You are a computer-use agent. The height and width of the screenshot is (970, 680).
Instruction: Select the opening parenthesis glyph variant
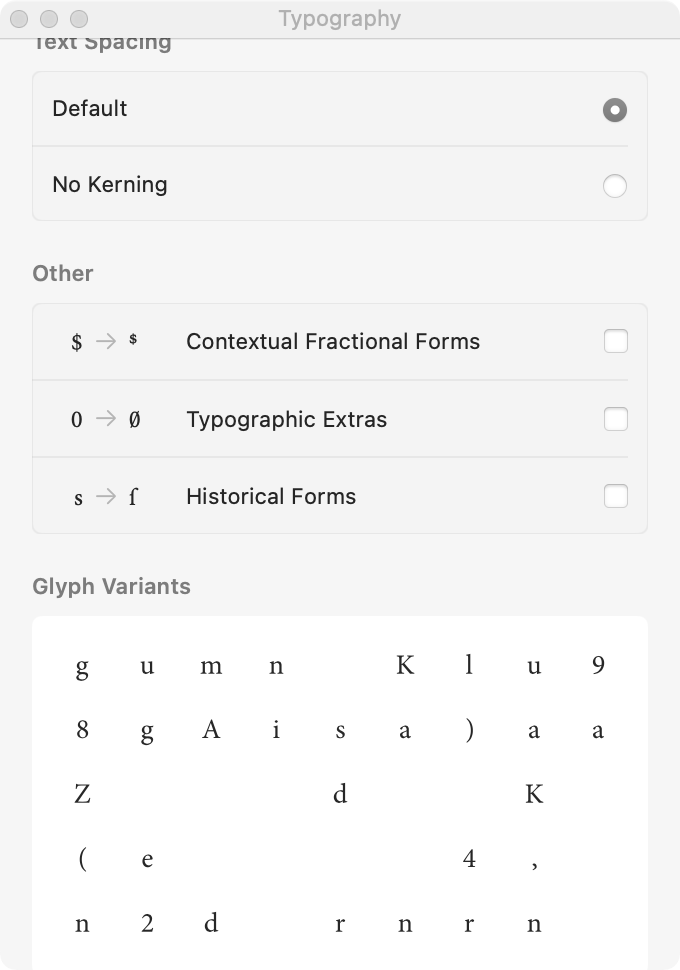[x=82, y=859]
